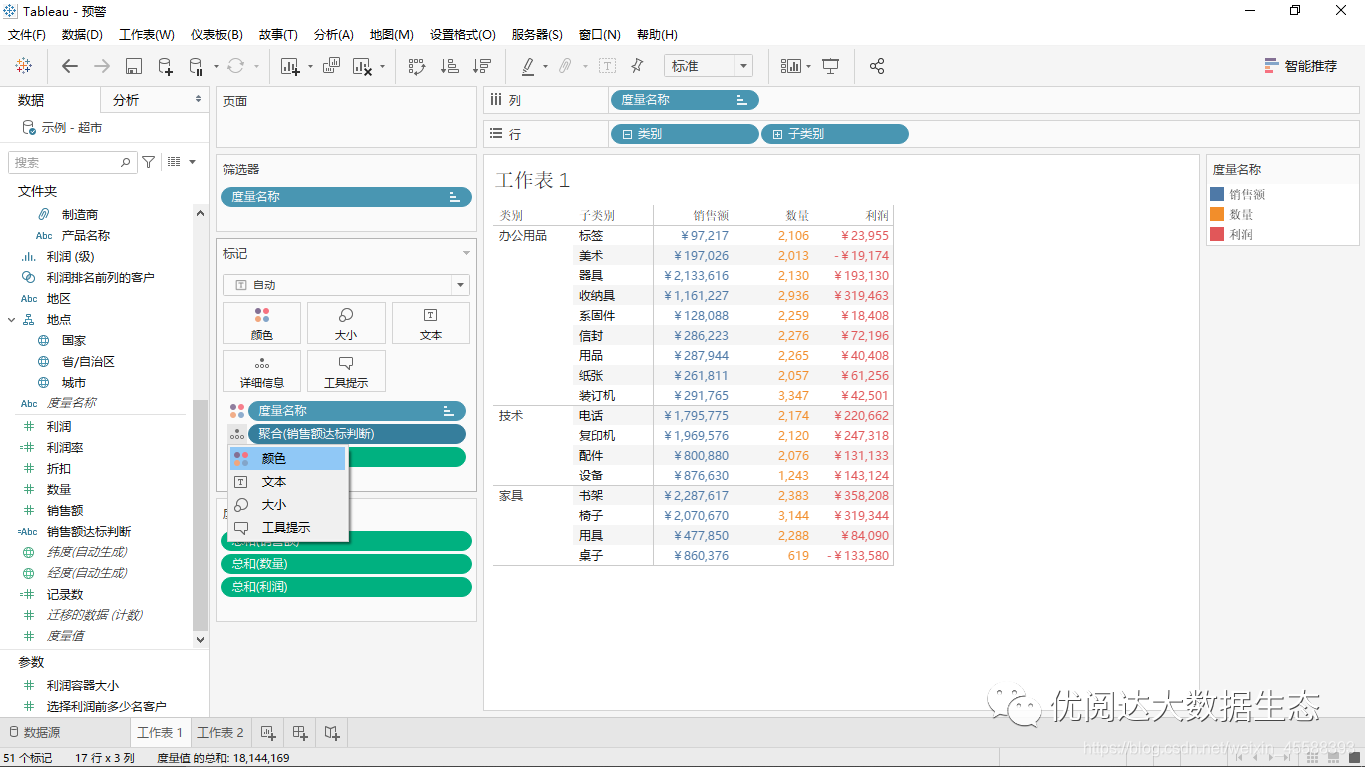1365x767 pixels.
Task: Click the 销售额 blue legend swatch
Action: 1217,194
